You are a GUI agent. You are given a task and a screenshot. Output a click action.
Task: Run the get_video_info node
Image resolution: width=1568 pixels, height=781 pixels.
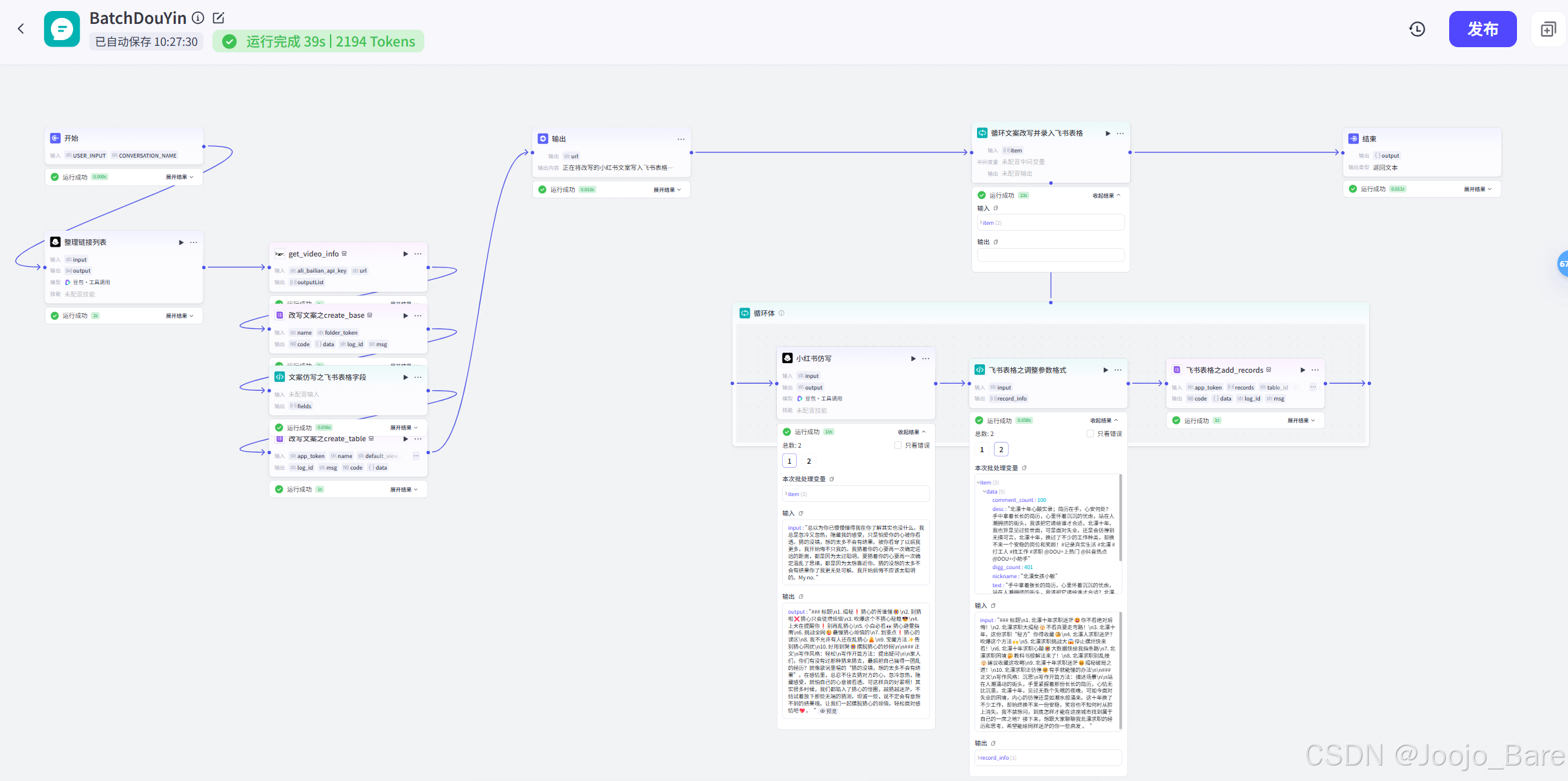406,254
